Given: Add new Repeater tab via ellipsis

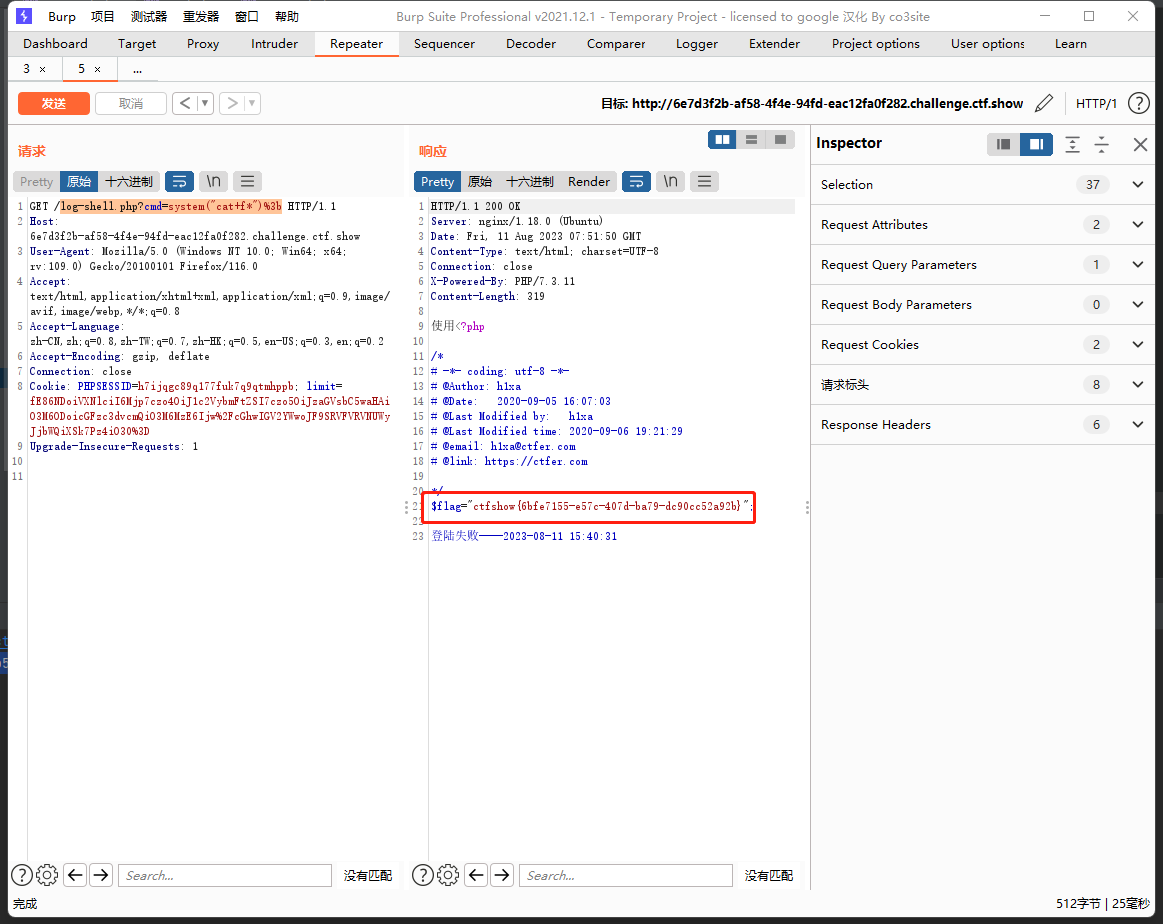Looking at the screenshot, I should pyautogui.click(x=137, y=69).
